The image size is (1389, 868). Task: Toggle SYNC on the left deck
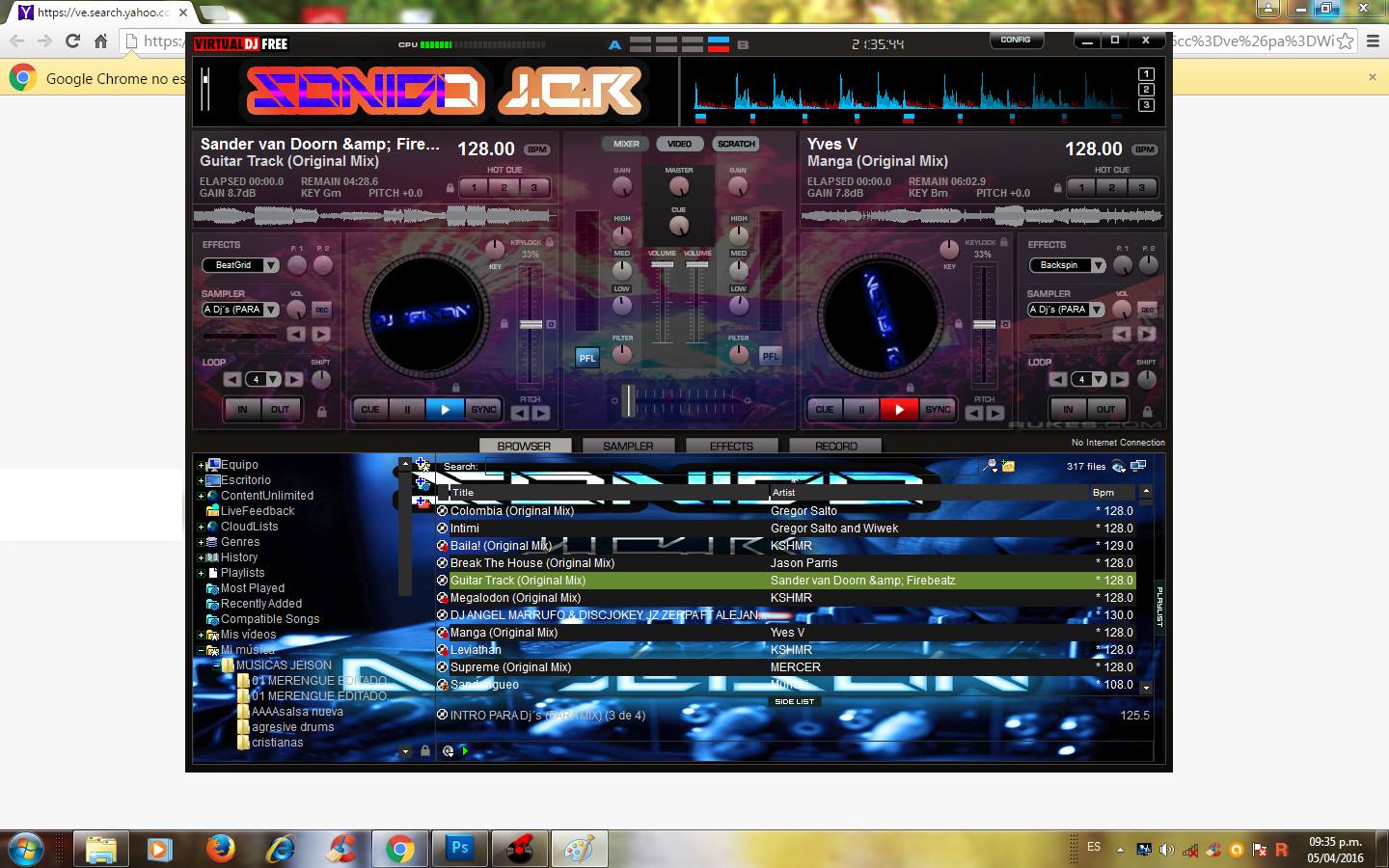483,409
